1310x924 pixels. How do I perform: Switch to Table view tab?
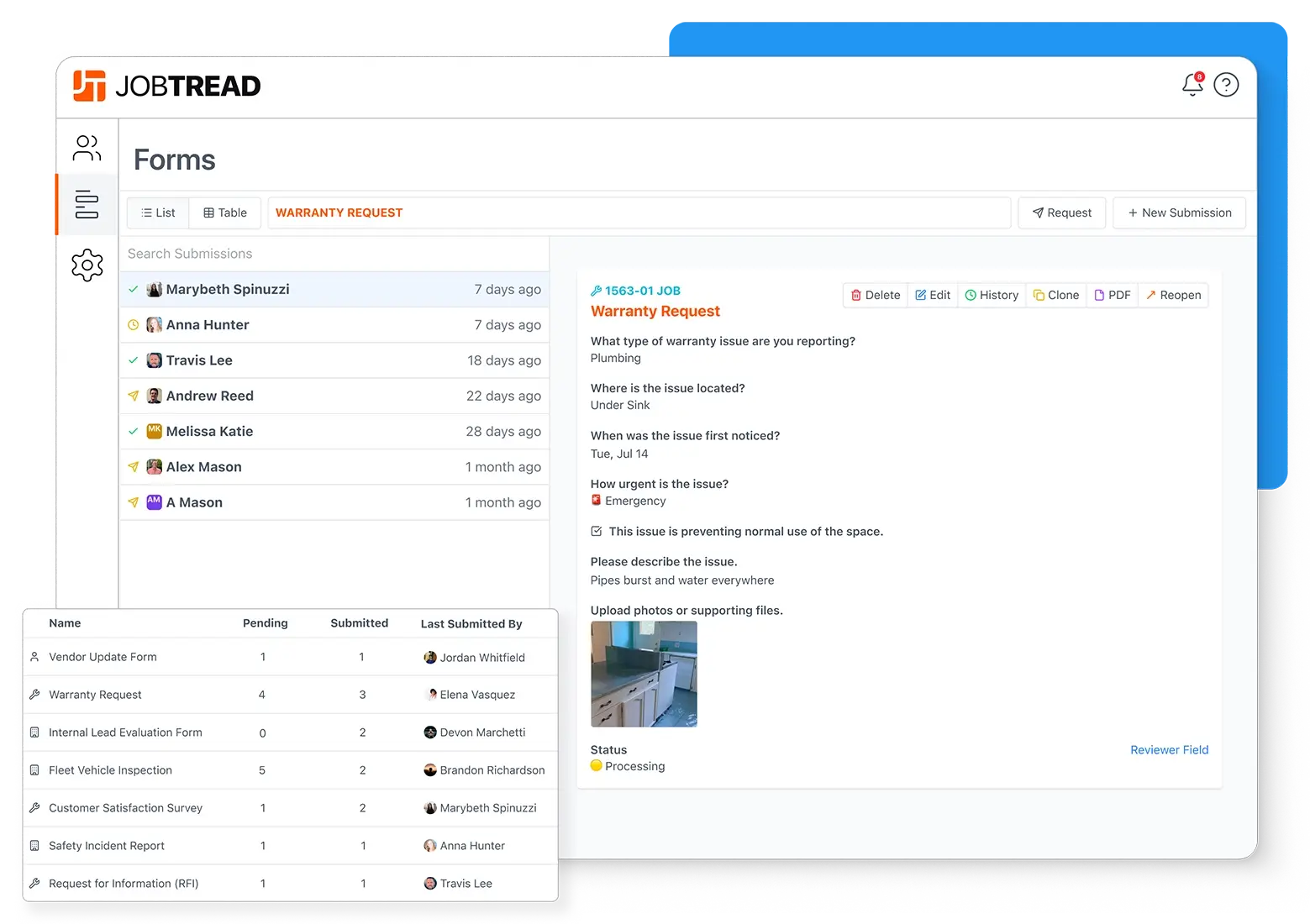[225, 213]
